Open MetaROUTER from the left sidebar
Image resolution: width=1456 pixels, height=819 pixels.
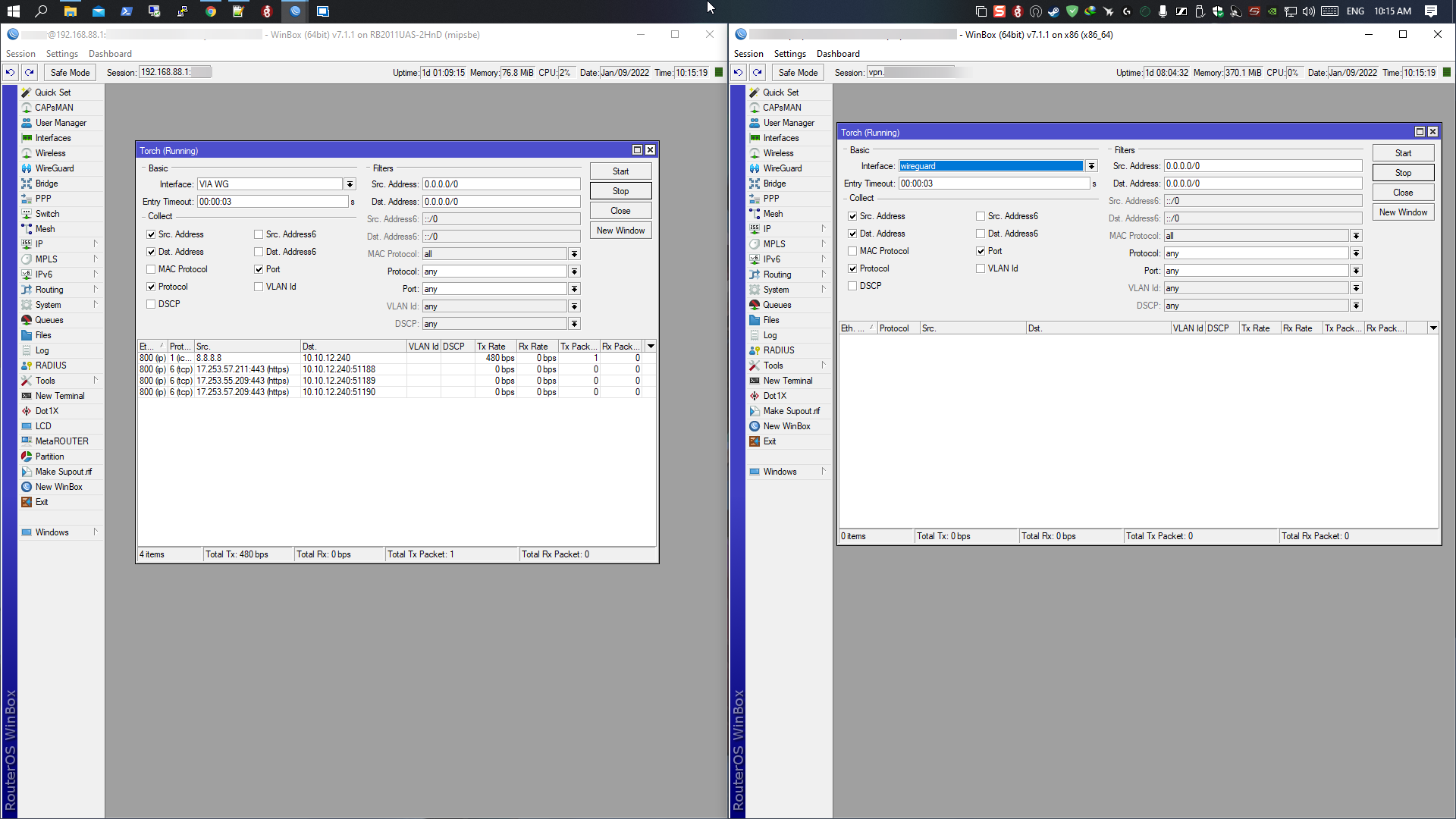(x=61, y=441)
